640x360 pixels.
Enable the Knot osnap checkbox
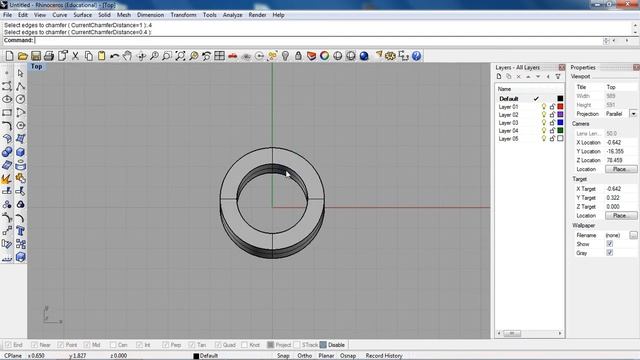(244, 345)
